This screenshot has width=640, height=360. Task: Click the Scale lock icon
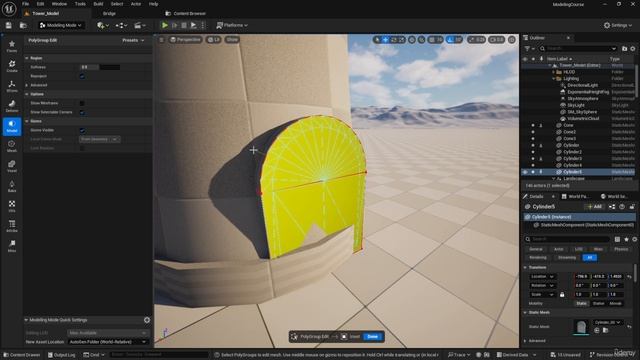[562, 294]
